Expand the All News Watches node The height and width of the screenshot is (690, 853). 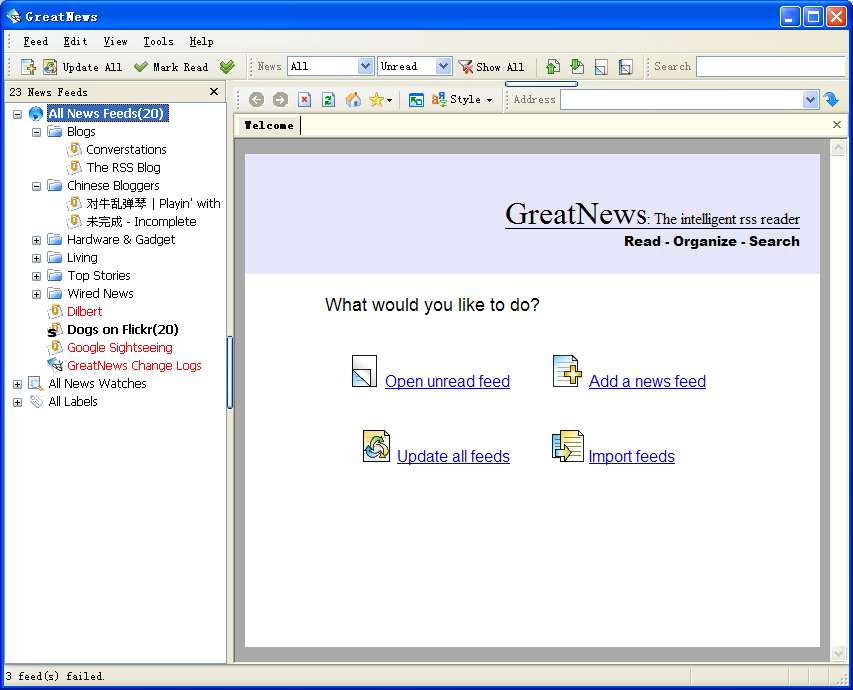[17, 384]
